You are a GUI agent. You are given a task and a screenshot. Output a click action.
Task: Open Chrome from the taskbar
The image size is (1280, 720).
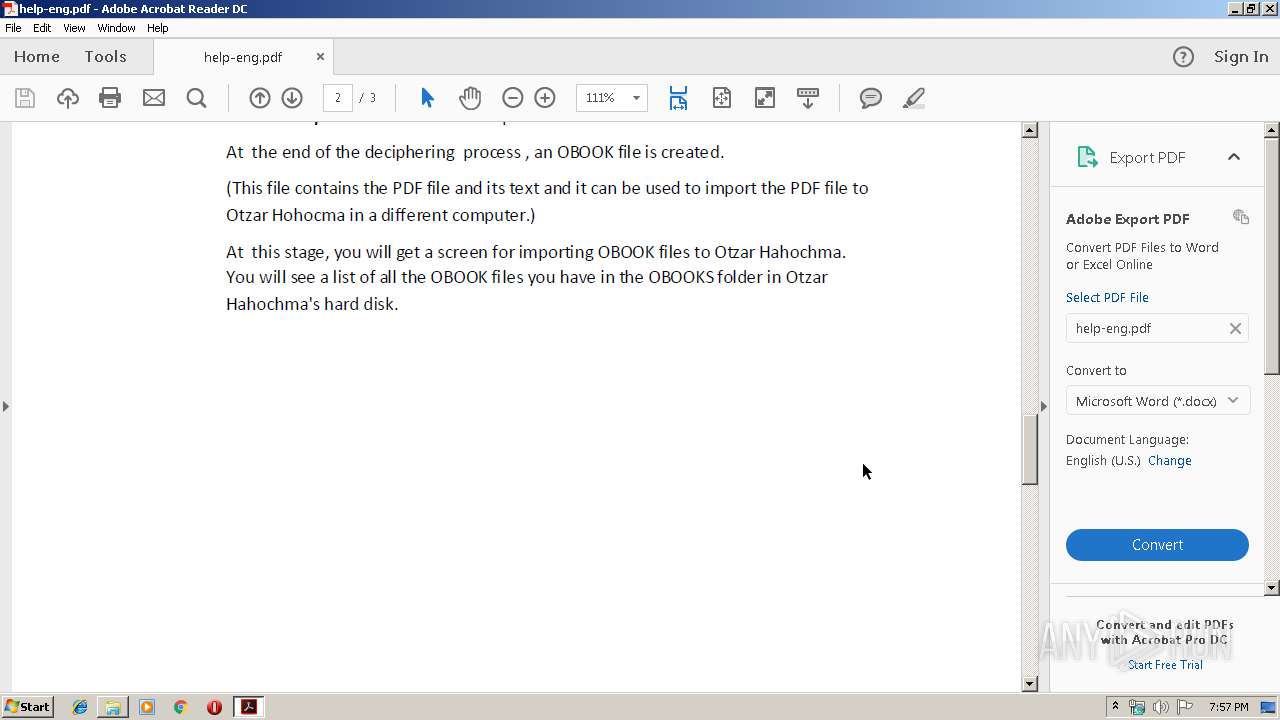coord(180,707)
